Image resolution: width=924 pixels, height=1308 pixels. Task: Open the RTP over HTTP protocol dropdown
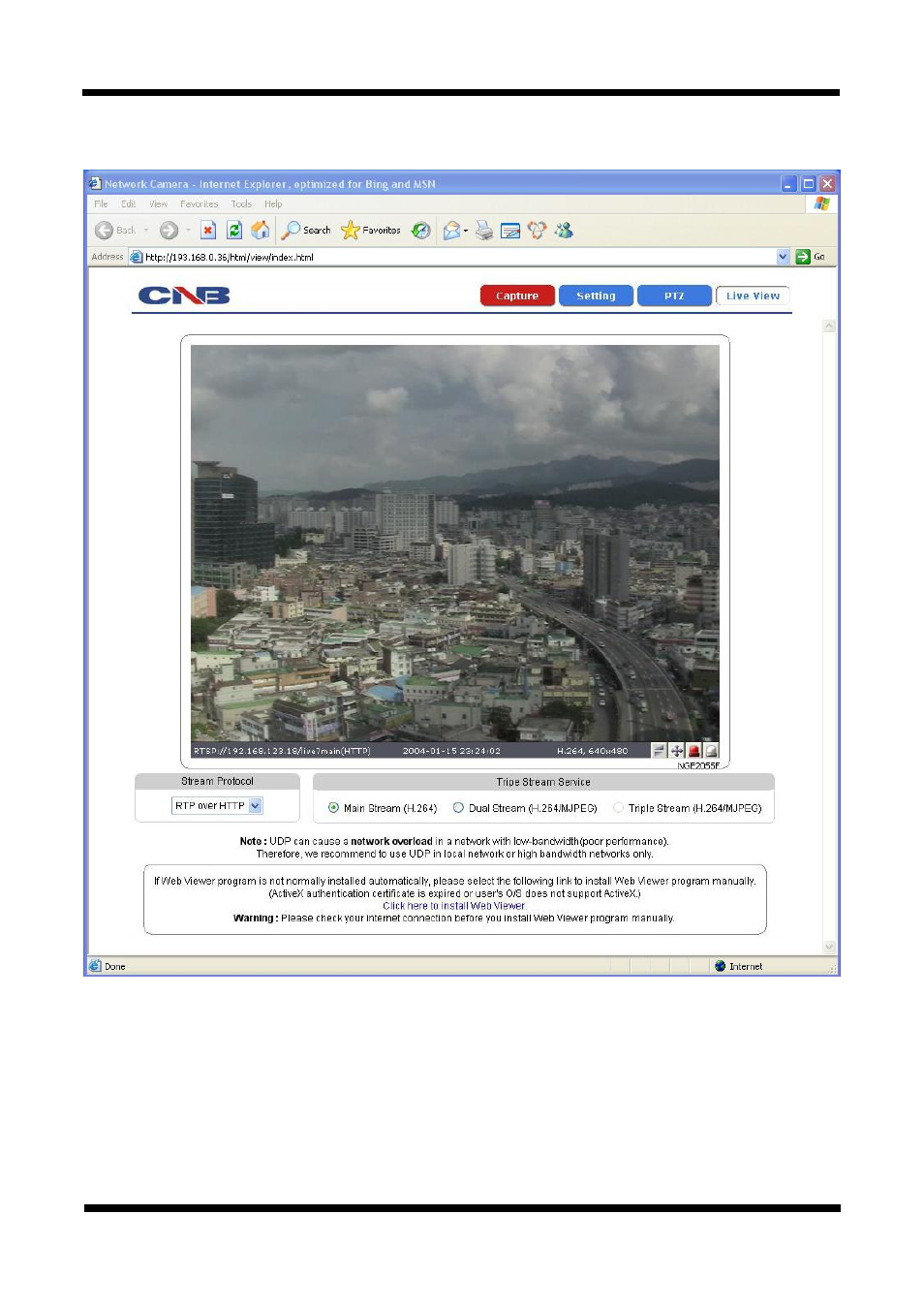coord(256,805)
